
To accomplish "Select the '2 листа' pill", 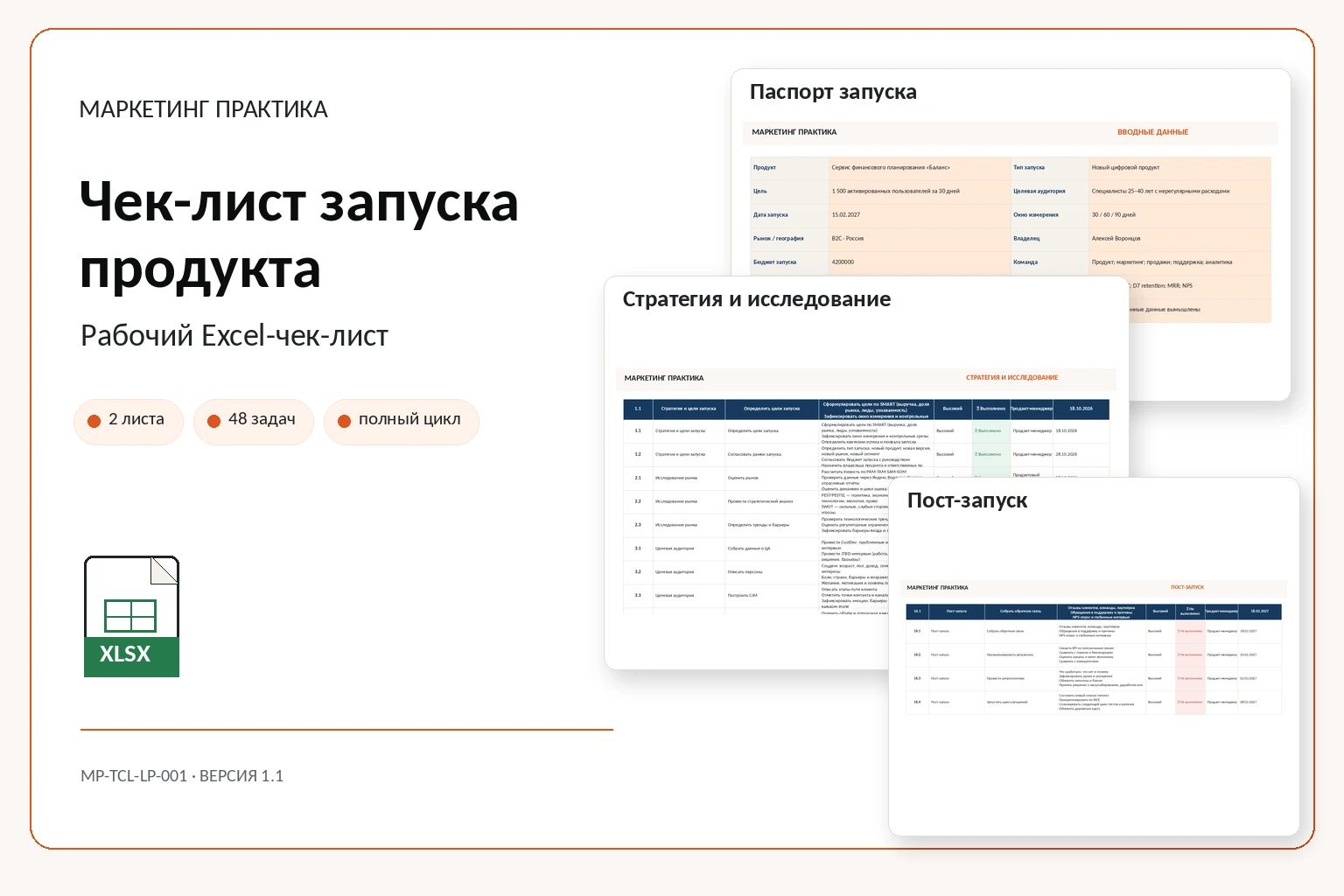I will point(129,421).
